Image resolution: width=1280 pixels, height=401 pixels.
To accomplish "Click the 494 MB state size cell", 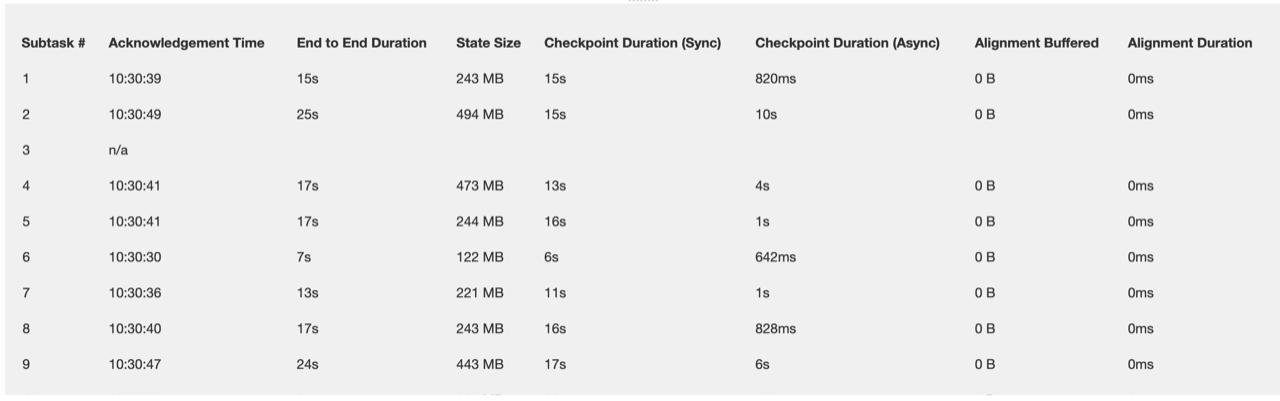I will (480, 115).
